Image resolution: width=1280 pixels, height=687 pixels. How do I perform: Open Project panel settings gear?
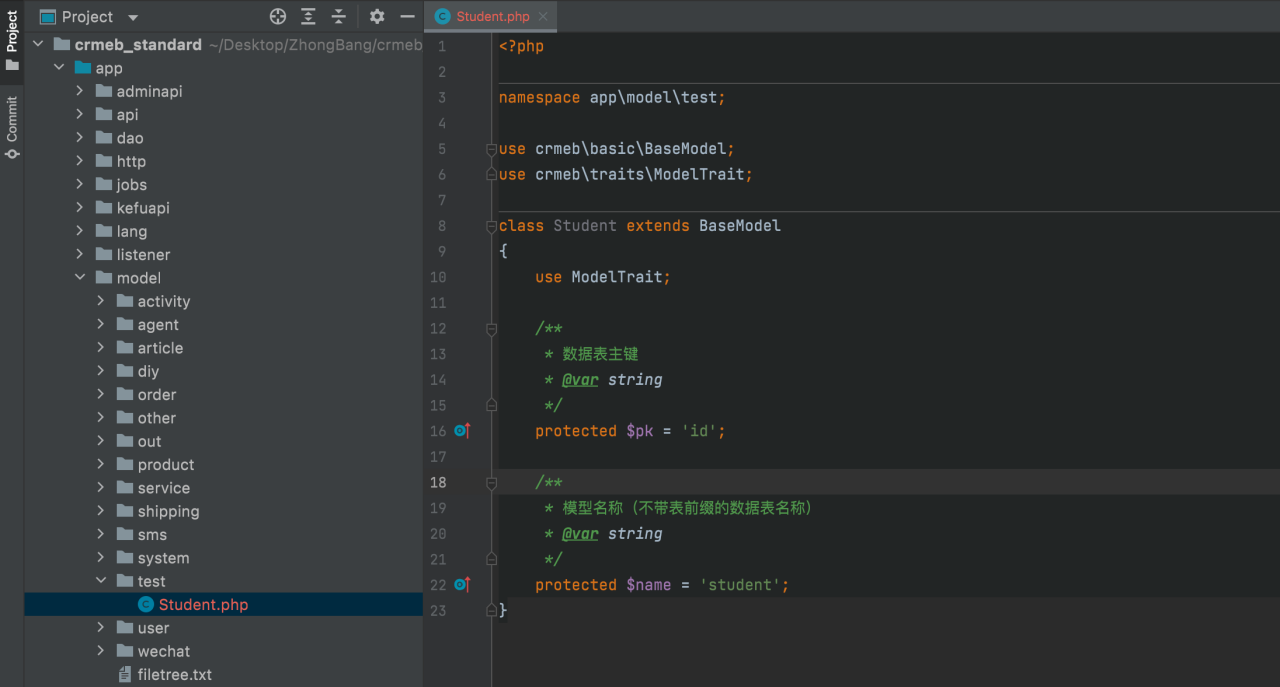(377, 17)
